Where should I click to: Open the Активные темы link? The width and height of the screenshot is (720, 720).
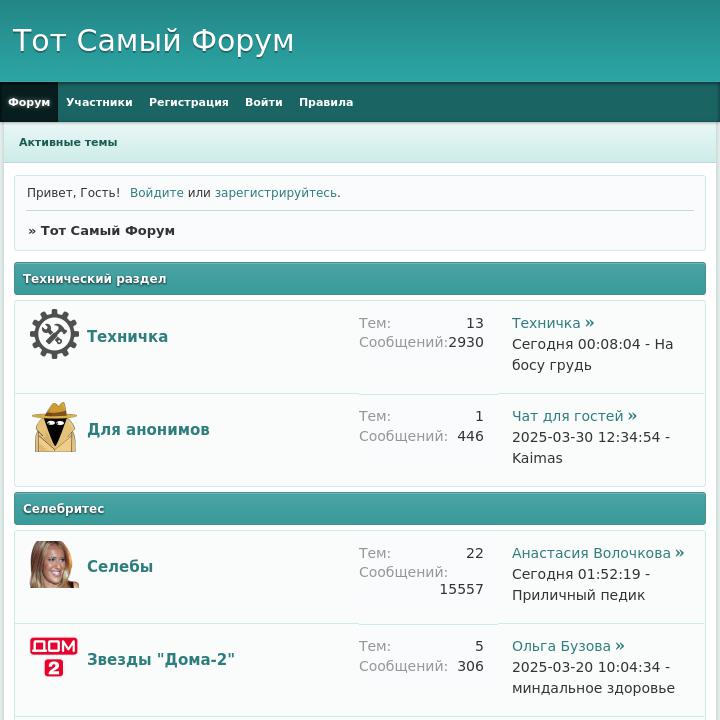coord(68,142)
